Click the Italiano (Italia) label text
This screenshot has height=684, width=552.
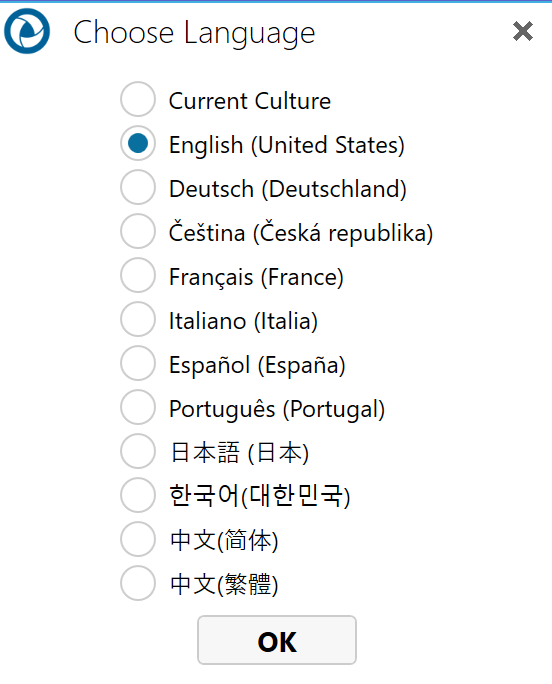click(x=243, y=321)
